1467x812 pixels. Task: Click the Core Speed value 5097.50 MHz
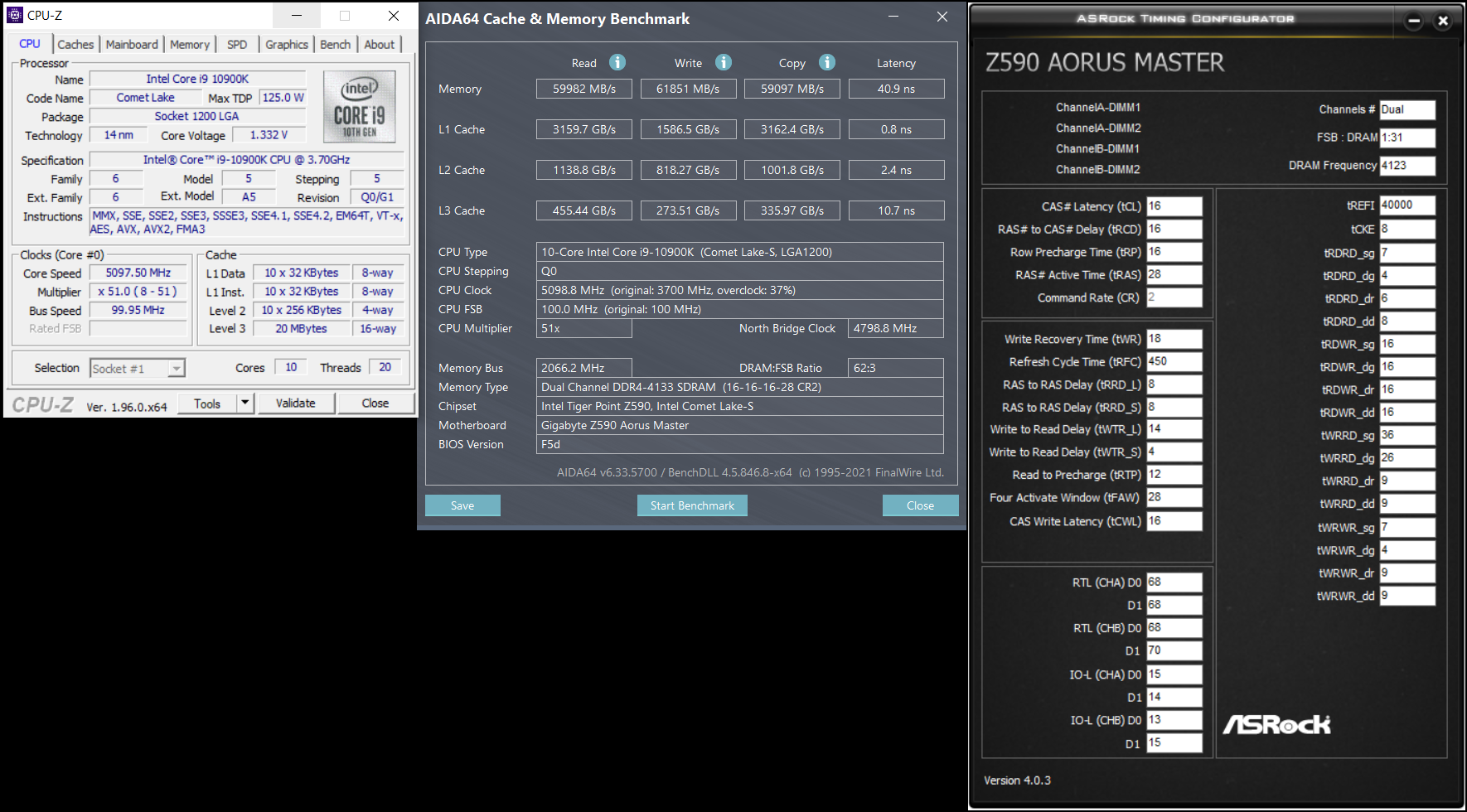(x=138, y=273)
